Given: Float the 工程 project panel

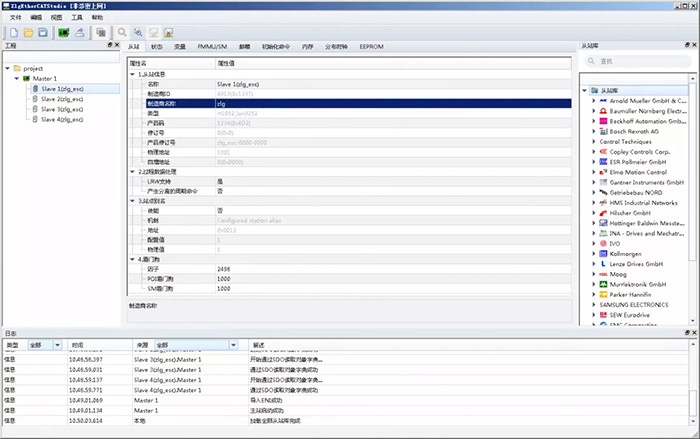Looking at the screenshot, I should [x=110, y=45].
